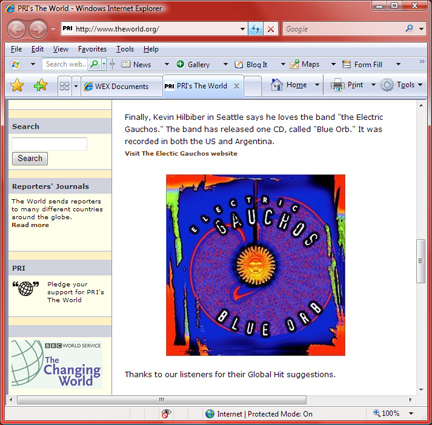The height and width of the screenshot is (425, 432).
Task: Click the Electric Gauchos Blue Orb cover
Action: (256, 265)
